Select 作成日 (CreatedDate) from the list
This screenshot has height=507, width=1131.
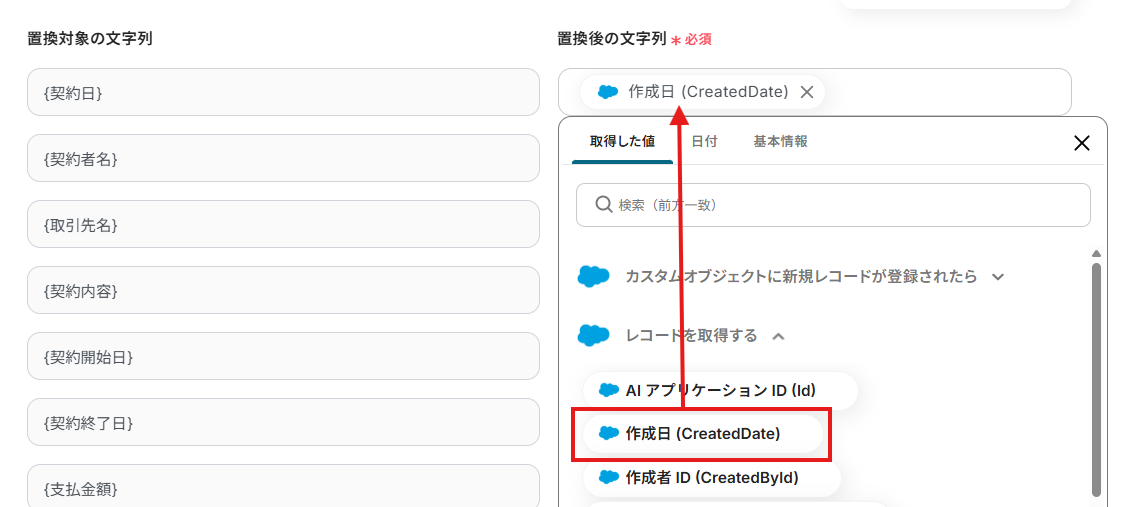click(x=702, y=433)
